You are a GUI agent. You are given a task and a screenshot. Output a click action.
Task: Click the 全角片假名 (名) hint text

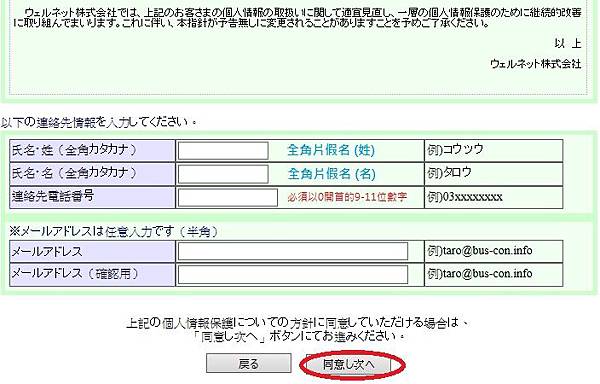[x=331, y=174]
